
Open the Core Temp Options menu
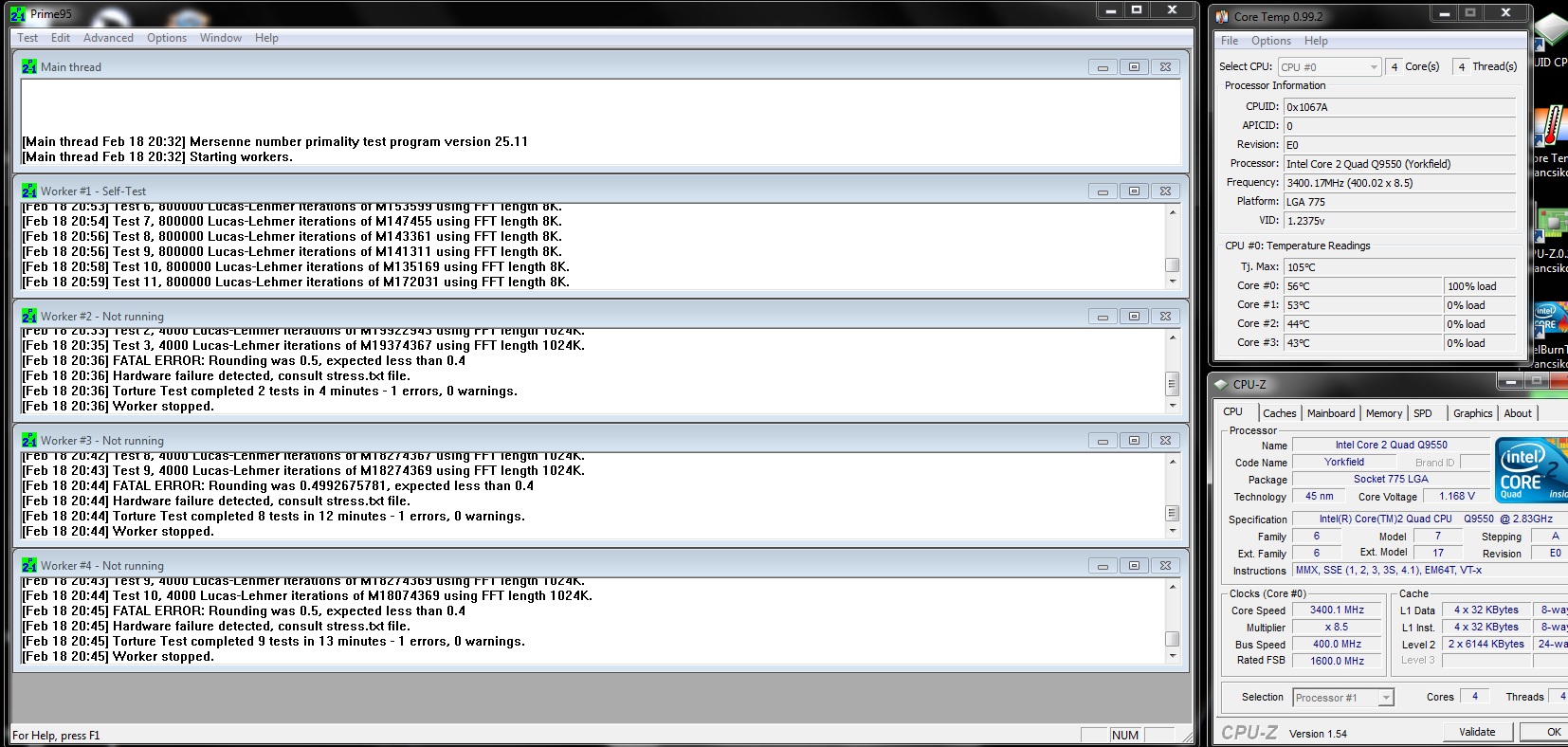[x=1271, y=41]
